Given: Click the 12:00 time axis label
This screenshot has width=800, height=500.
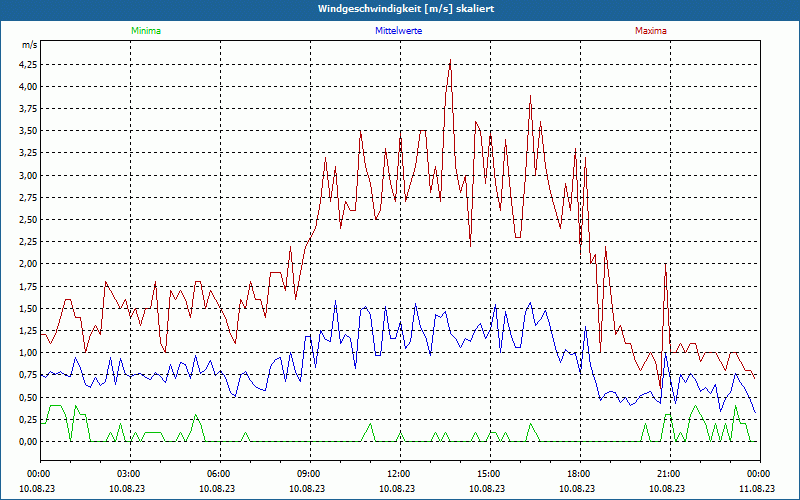Looking at the screenshot, I should coord(399,474).
